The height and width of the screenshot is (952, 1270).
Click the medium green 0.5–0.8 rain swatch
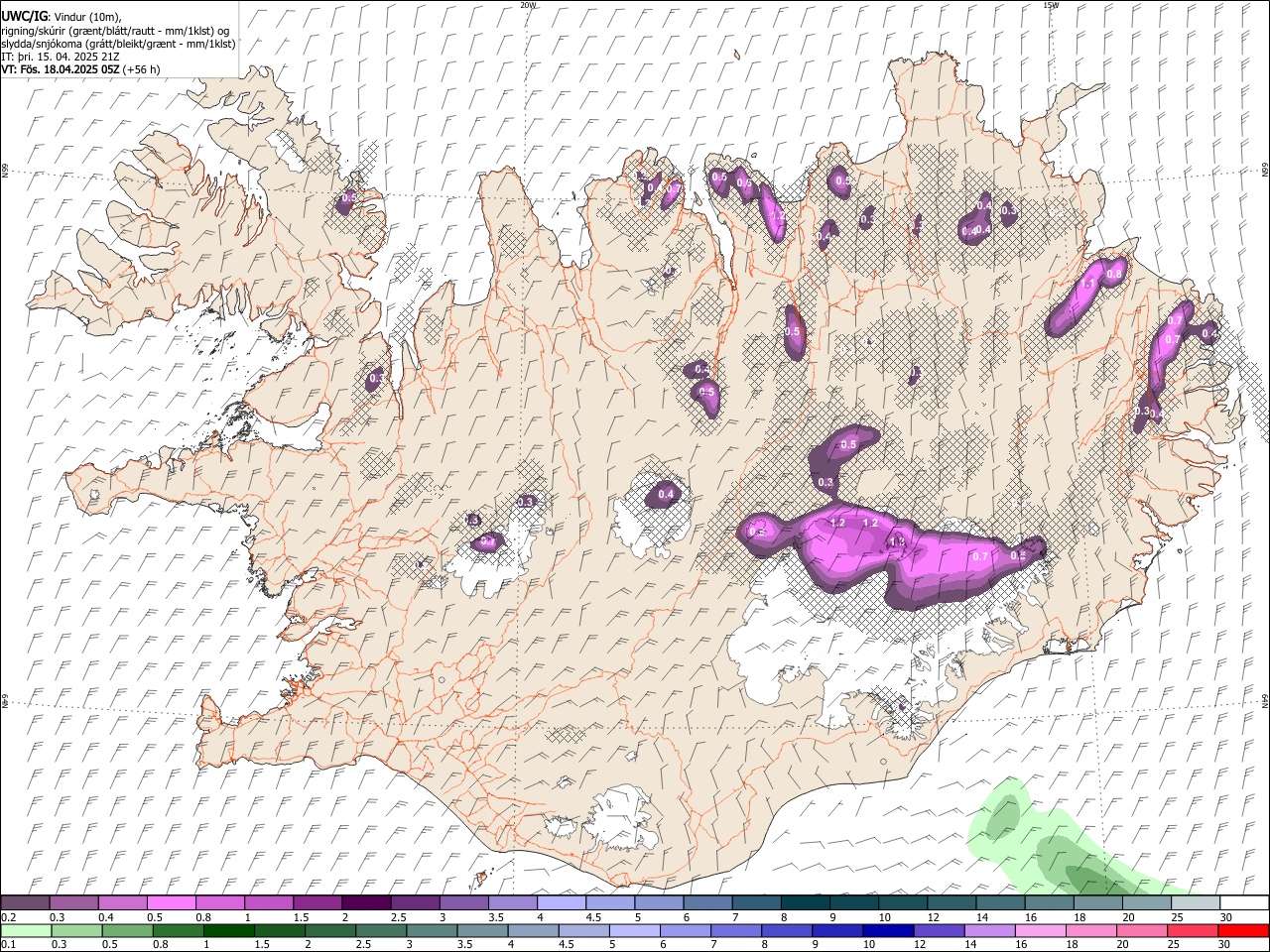coord(128,930)
